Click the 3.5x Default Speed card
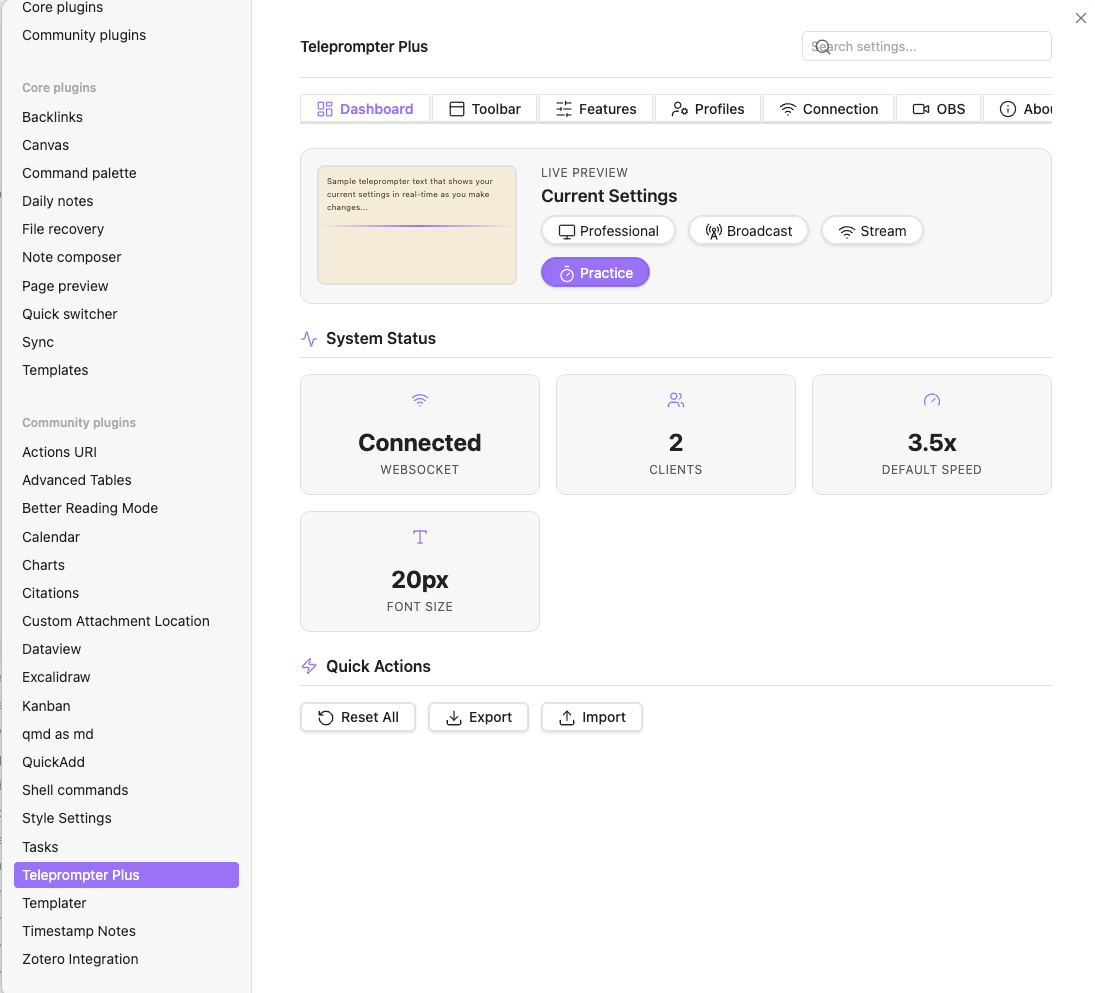The width and height of the screenshot is (1095, 993). [932, 434]
